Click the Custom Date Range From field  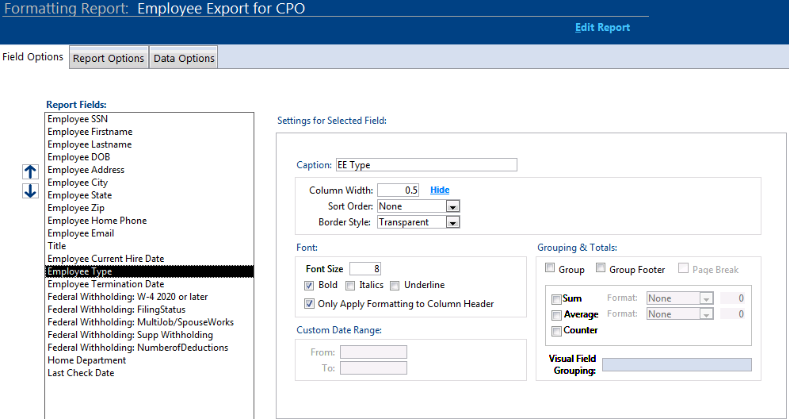(373, 352)
